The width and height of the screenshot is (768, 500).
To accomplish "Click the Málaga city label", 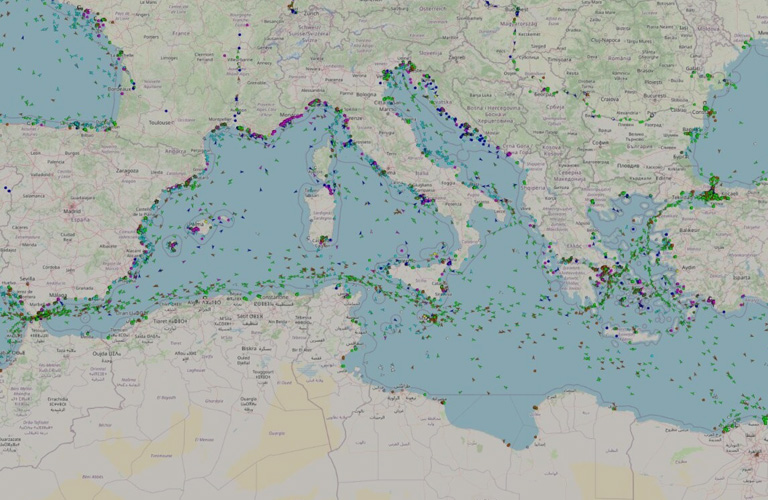I will [x=58, y=295].
